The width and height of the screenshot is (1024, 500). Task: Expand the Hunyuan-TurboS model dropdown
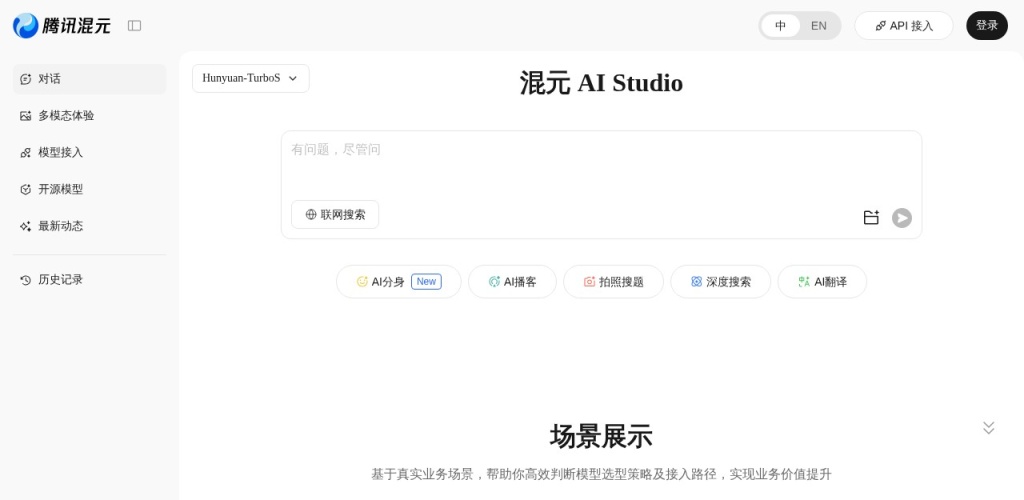[x=250, y=78]
